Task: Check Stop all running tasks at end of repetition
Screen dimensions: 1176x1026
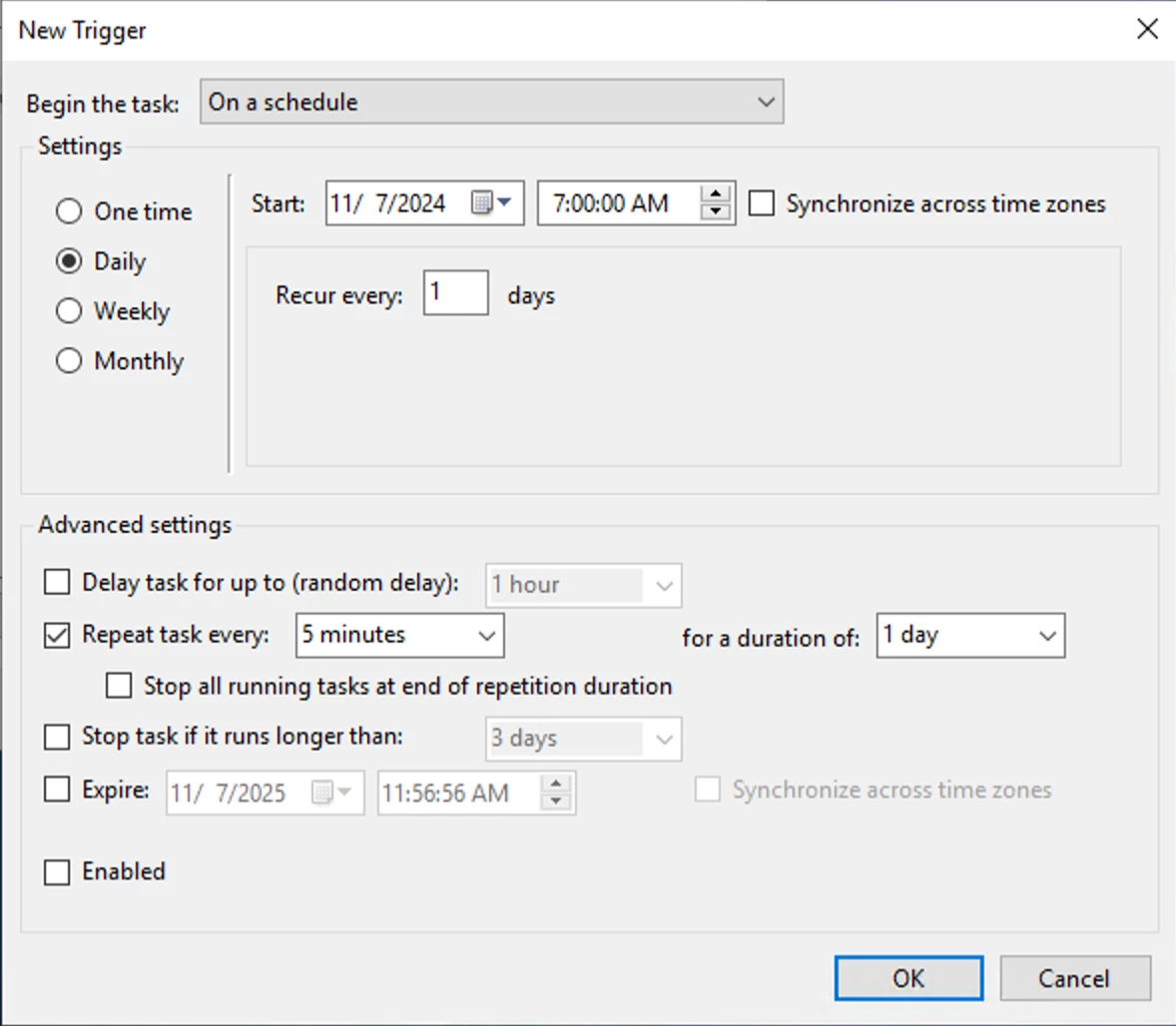Action: [119, 686]
